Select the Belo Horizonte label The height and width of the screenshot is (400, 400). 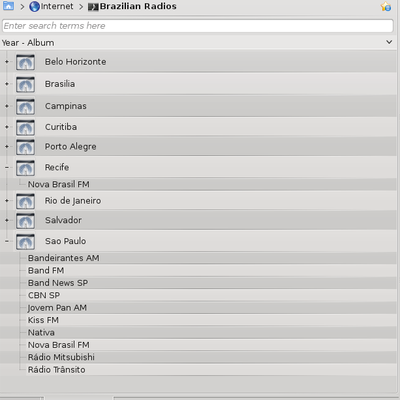click(x=76, y=62)
